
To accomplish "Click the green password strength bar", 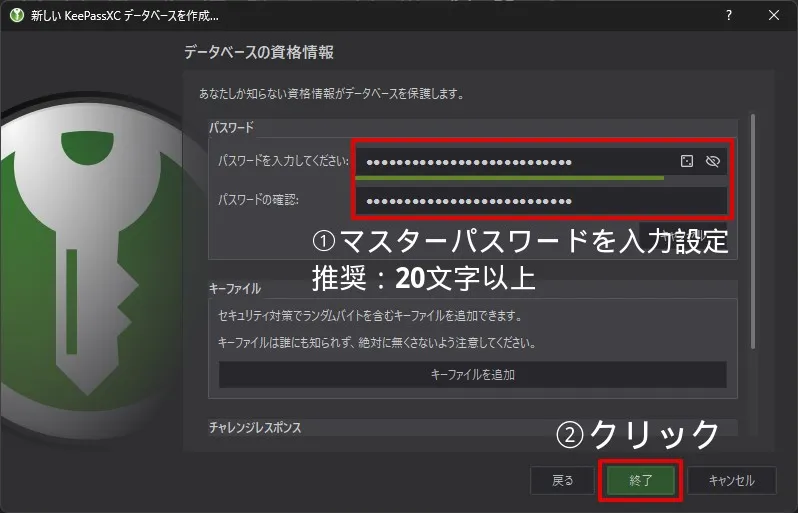I will click(x=509, y=178).
